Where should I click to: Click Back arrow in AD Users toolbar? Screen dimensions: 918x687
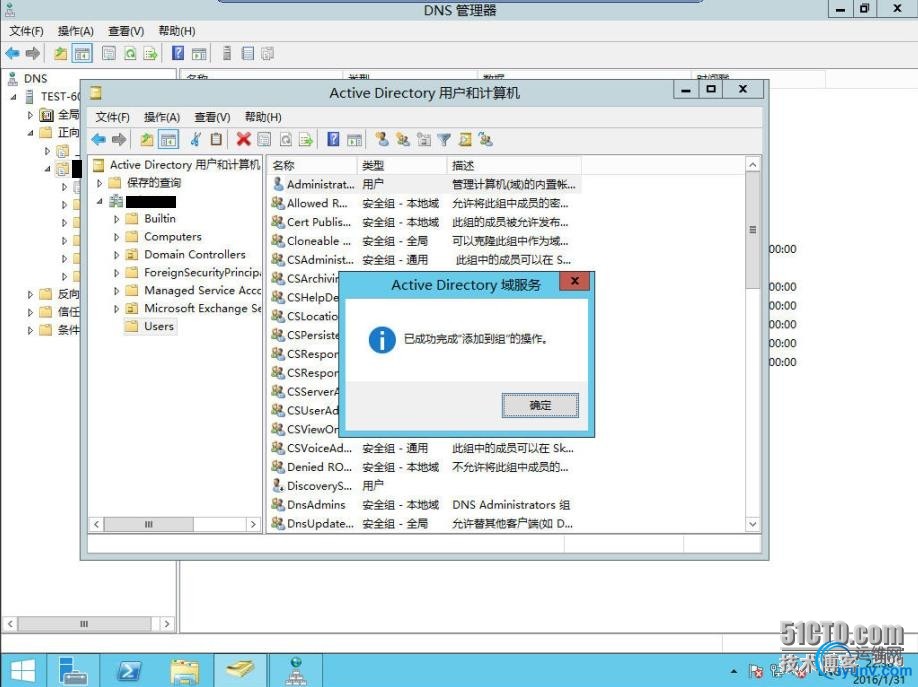(x=98, y=139)
